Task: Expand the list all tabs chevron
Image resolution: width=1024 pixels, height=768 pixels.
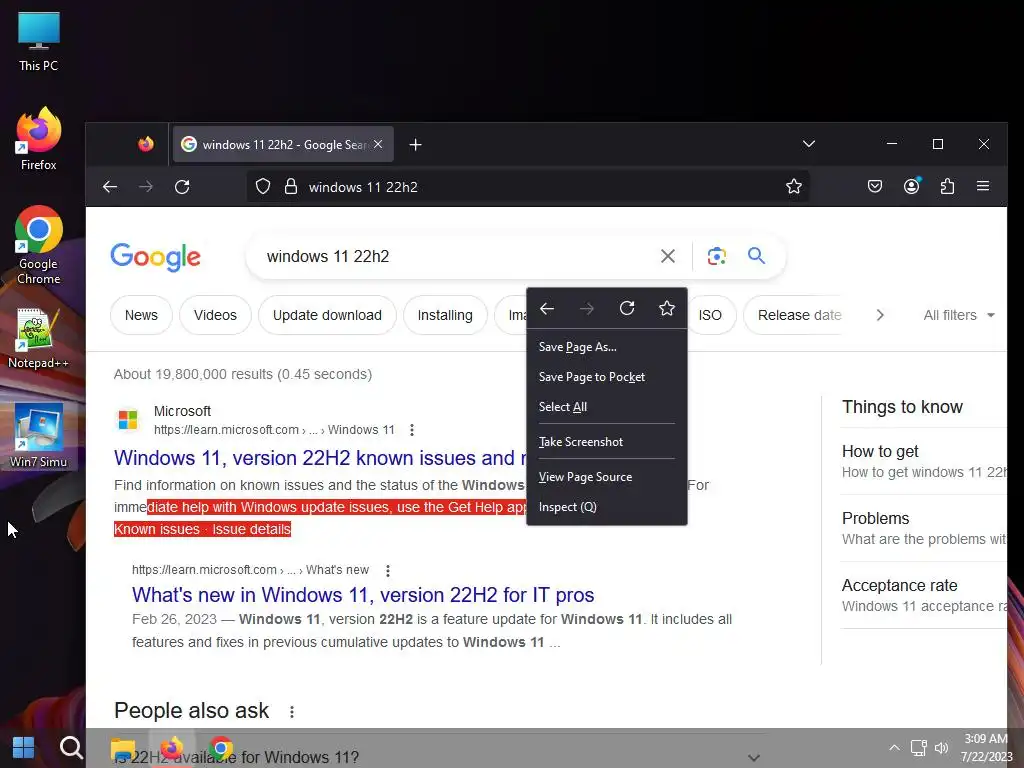Action: pyautogui.click(x=808, y=144)
